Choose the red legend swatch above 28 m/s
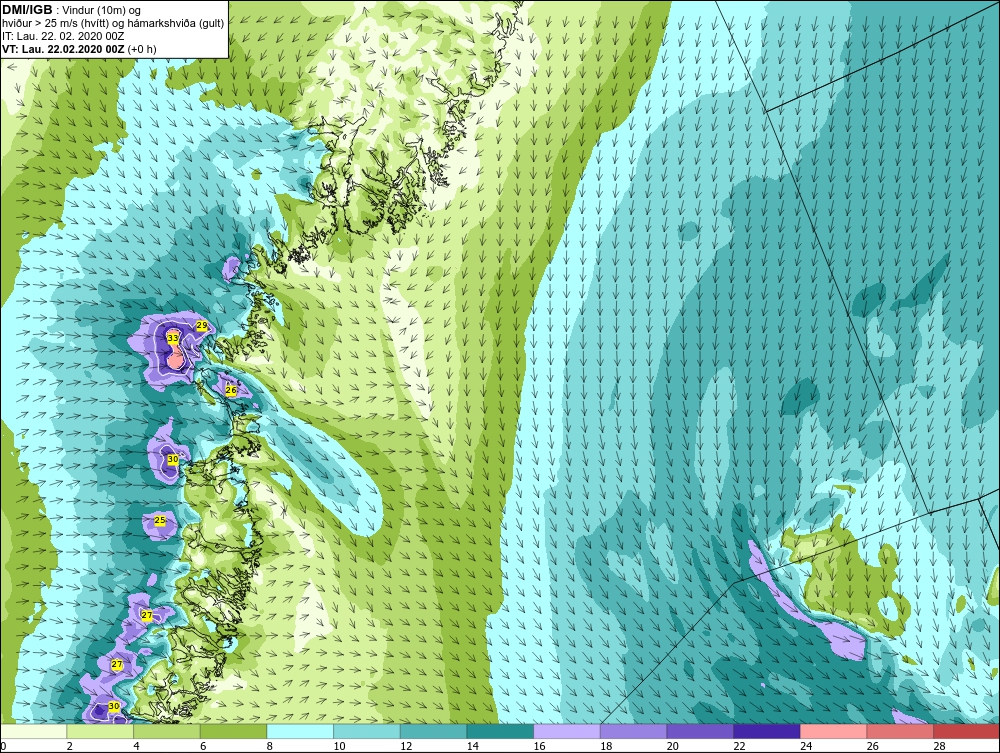The height and width of the screenshot is (753, 1000). [x=966, y=731]
